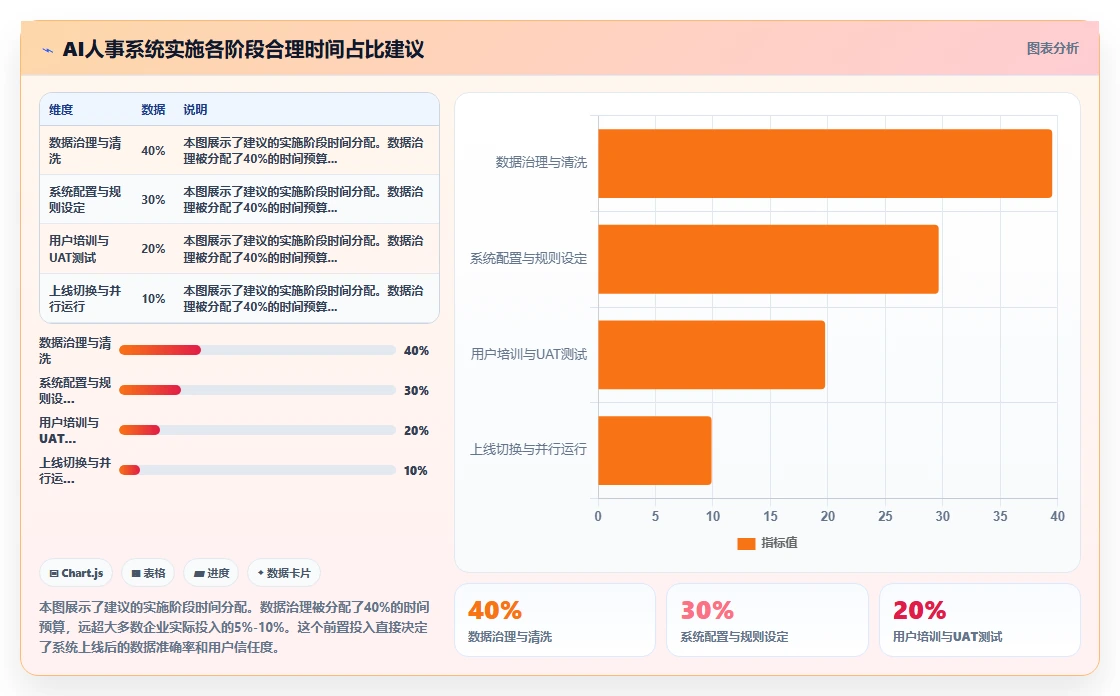Screen dimensions: 1120x696
Task: Click the 30% value in the table
Action: tap(153, 199)
